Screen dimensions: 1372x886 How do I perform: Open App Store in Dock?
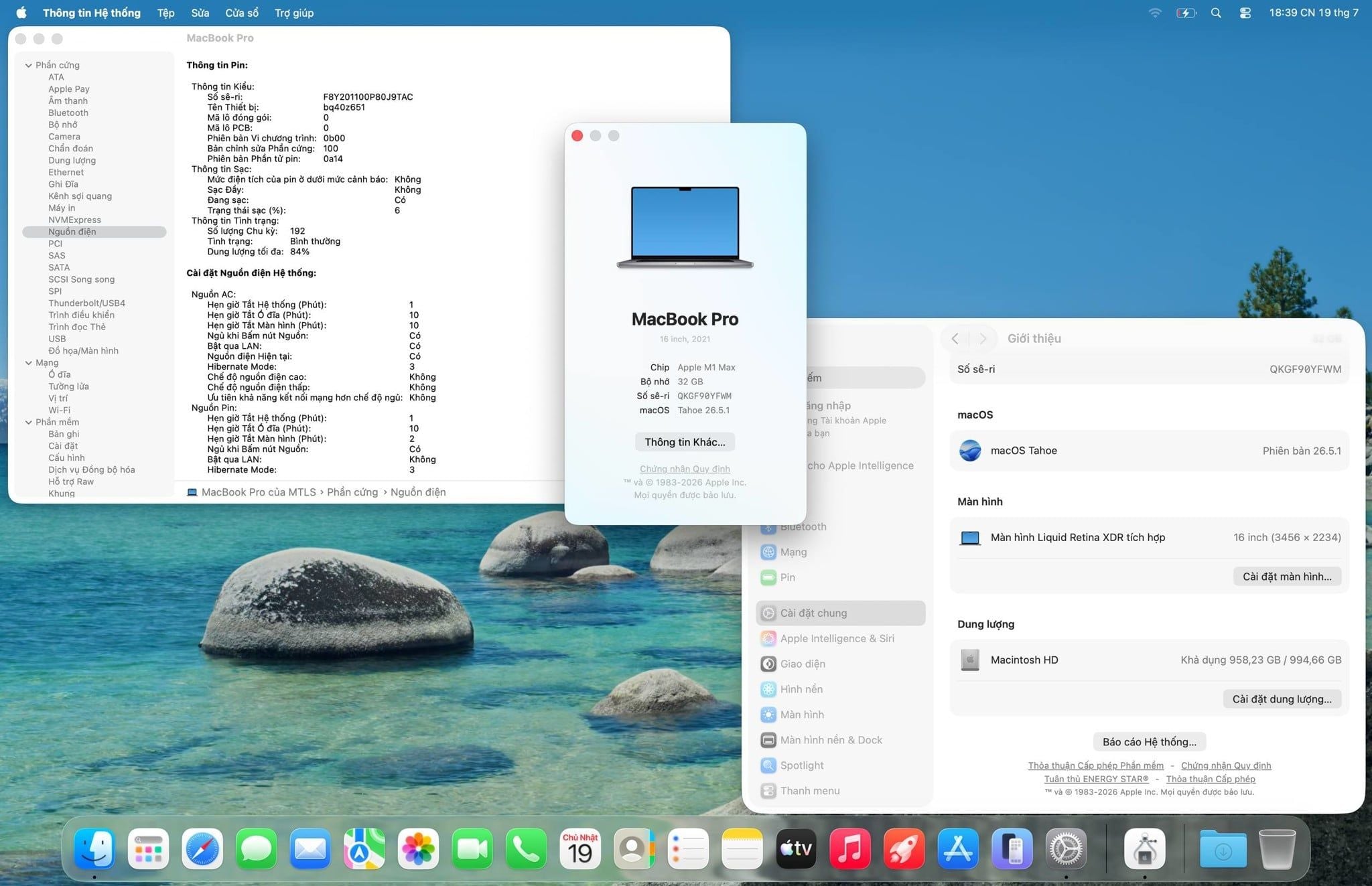pyautogui.click(x=958, y=848)
